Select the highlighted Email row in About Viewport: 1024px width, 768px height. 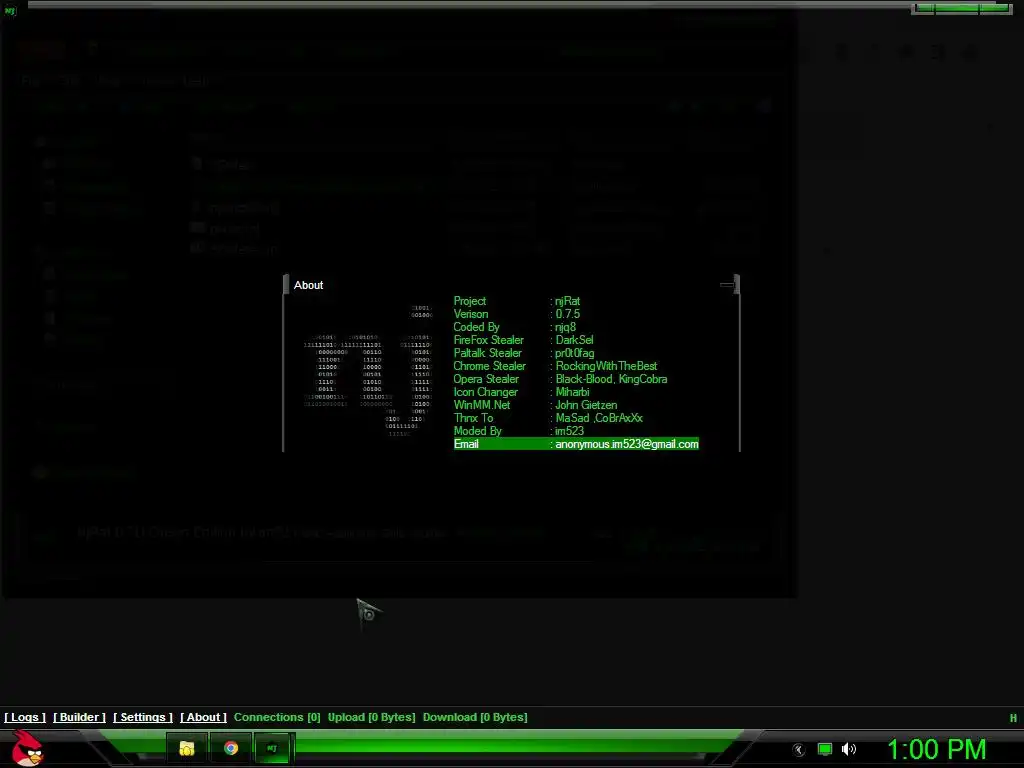point(576,444)
